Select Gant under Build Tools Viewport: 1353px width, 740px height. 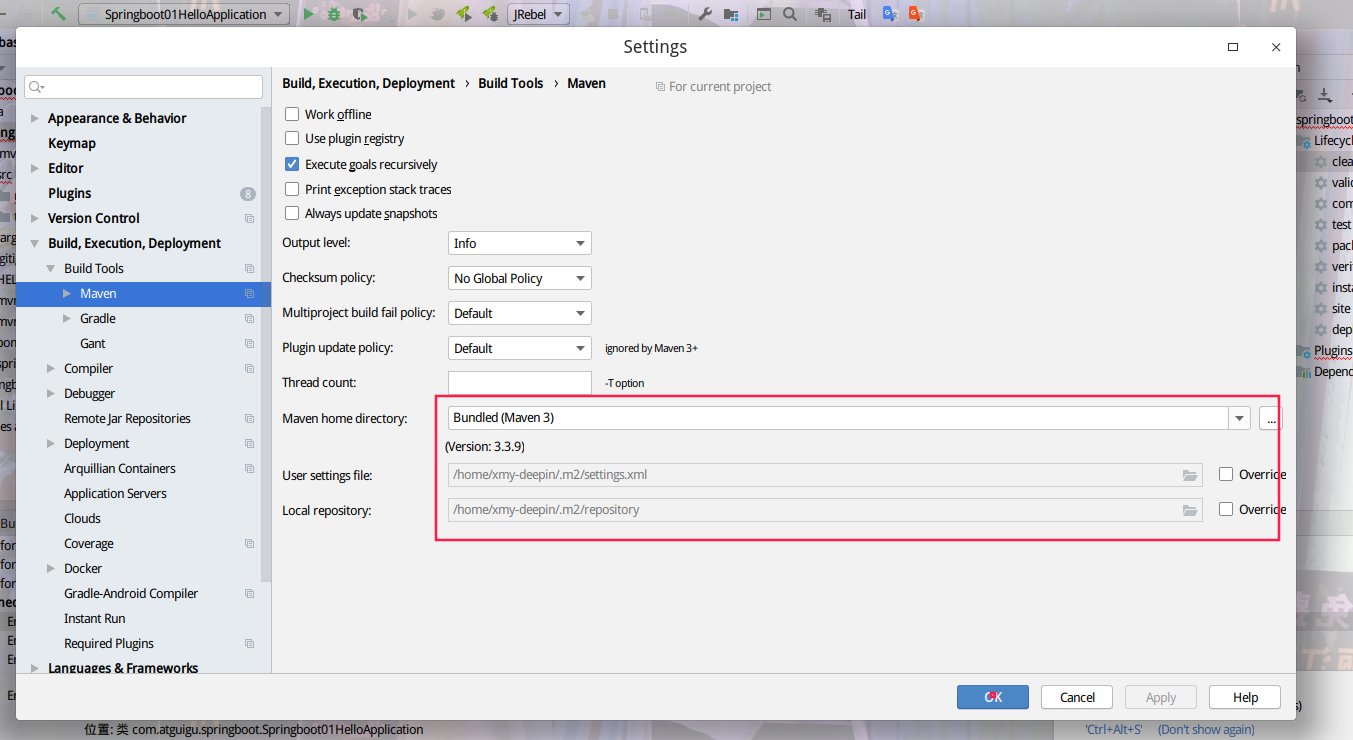pos(93,343)
